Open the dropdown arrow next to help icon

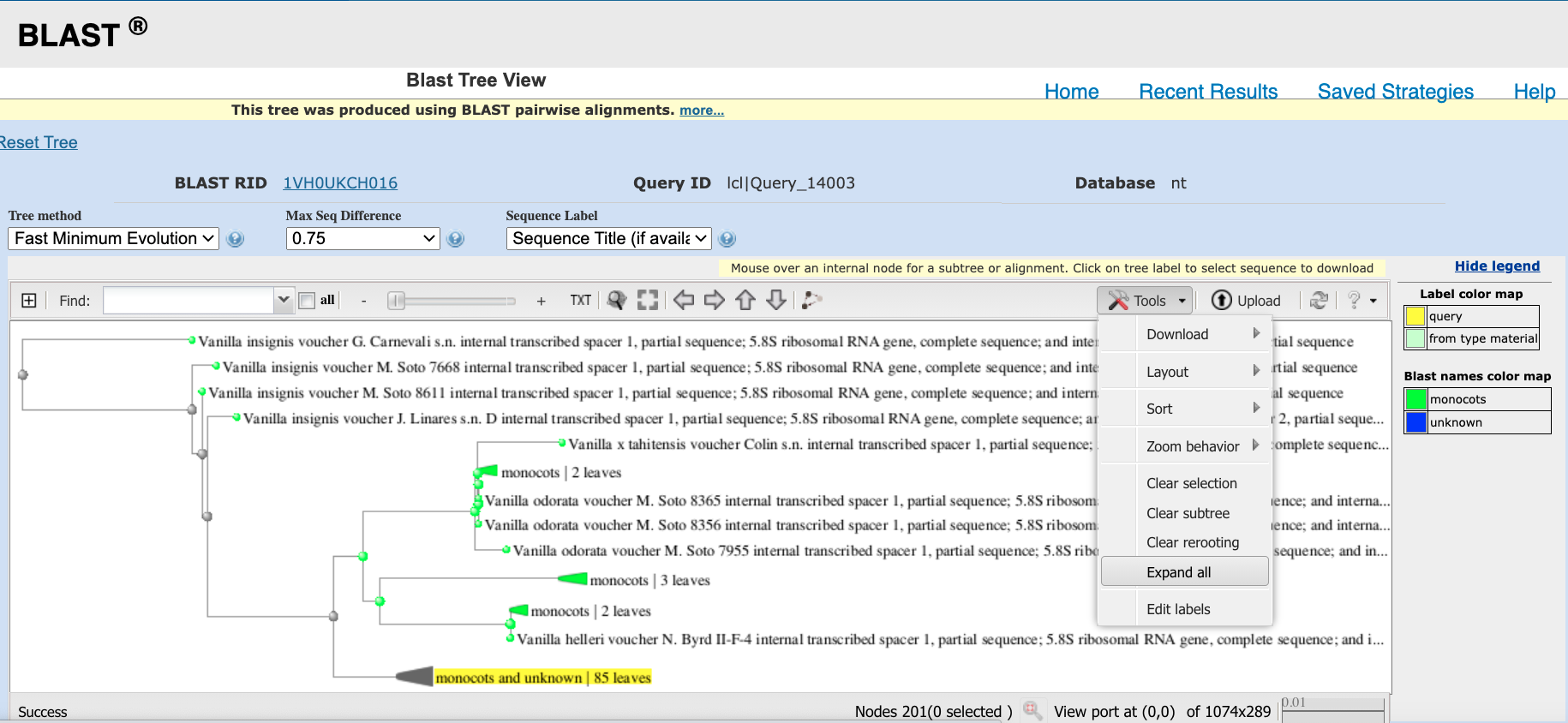(x=1373, y=301)
